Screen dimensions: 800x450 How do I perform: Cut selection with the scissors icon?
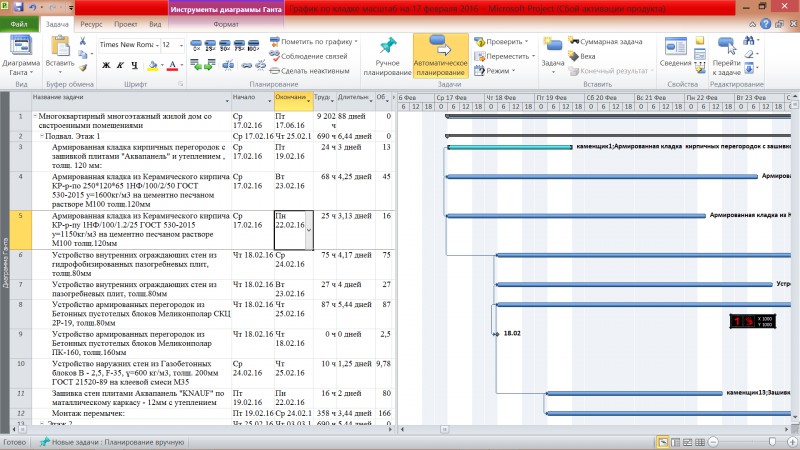[x=83, y=41]
